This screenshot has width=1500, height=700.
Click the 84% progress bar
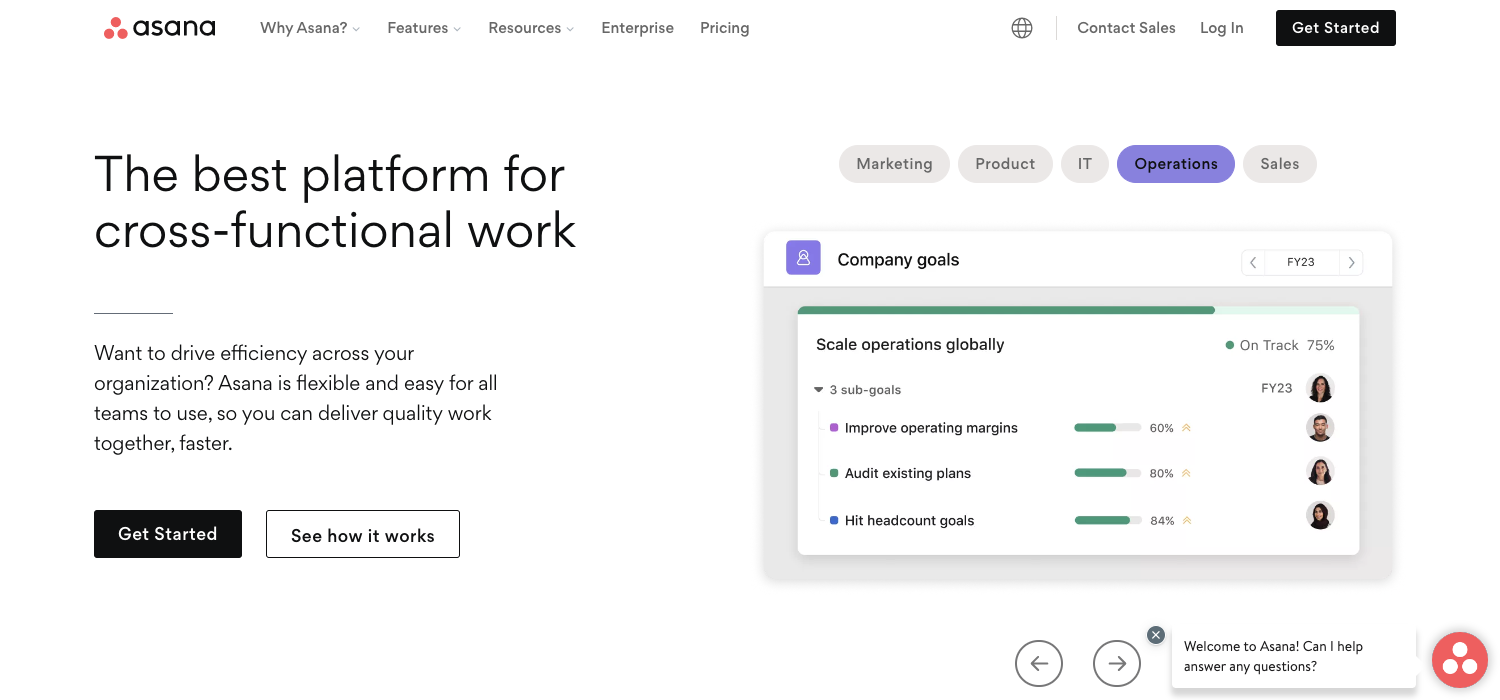pyautogui.click(x=1107, y=520)
